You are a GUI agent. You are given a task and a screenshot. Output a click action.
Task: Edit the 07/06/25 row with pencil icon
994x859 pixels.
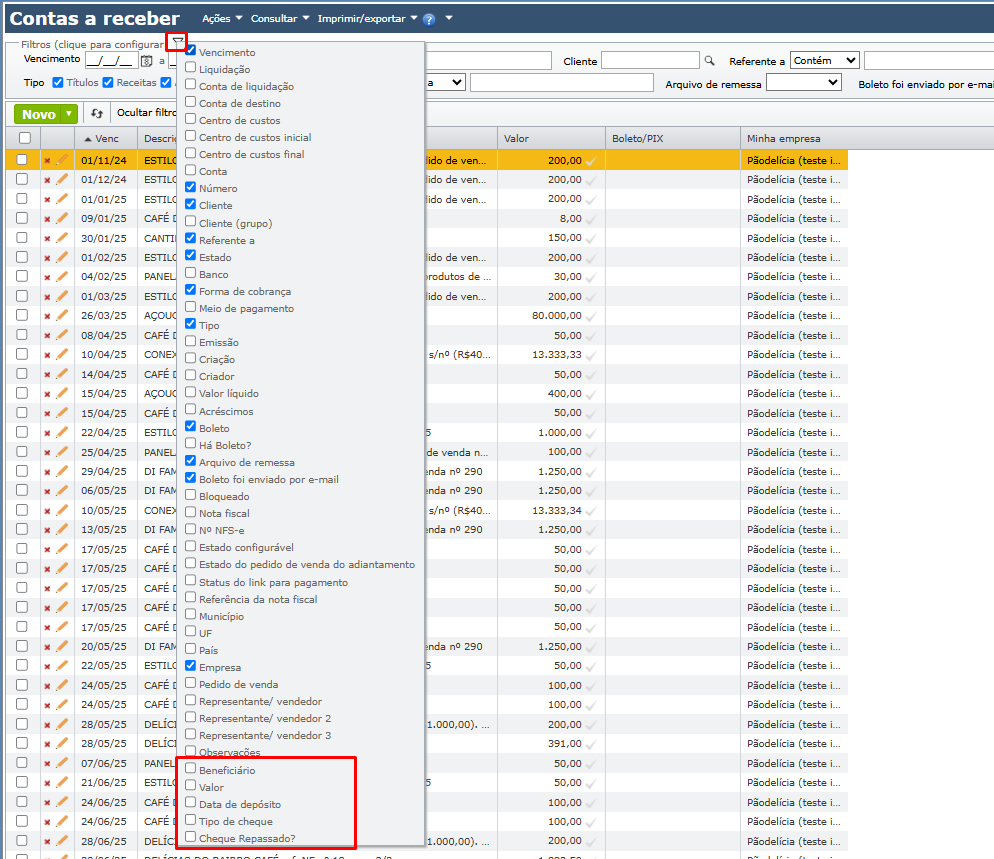(61, 763)
